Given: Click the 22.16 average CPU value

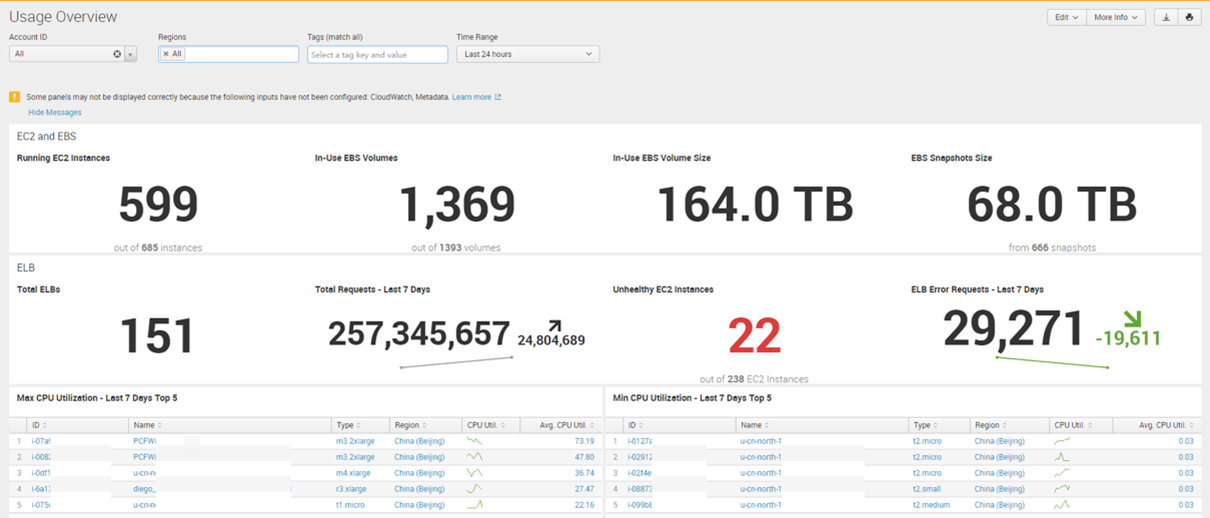Looking at the screenshot, I should coord(584,505).
